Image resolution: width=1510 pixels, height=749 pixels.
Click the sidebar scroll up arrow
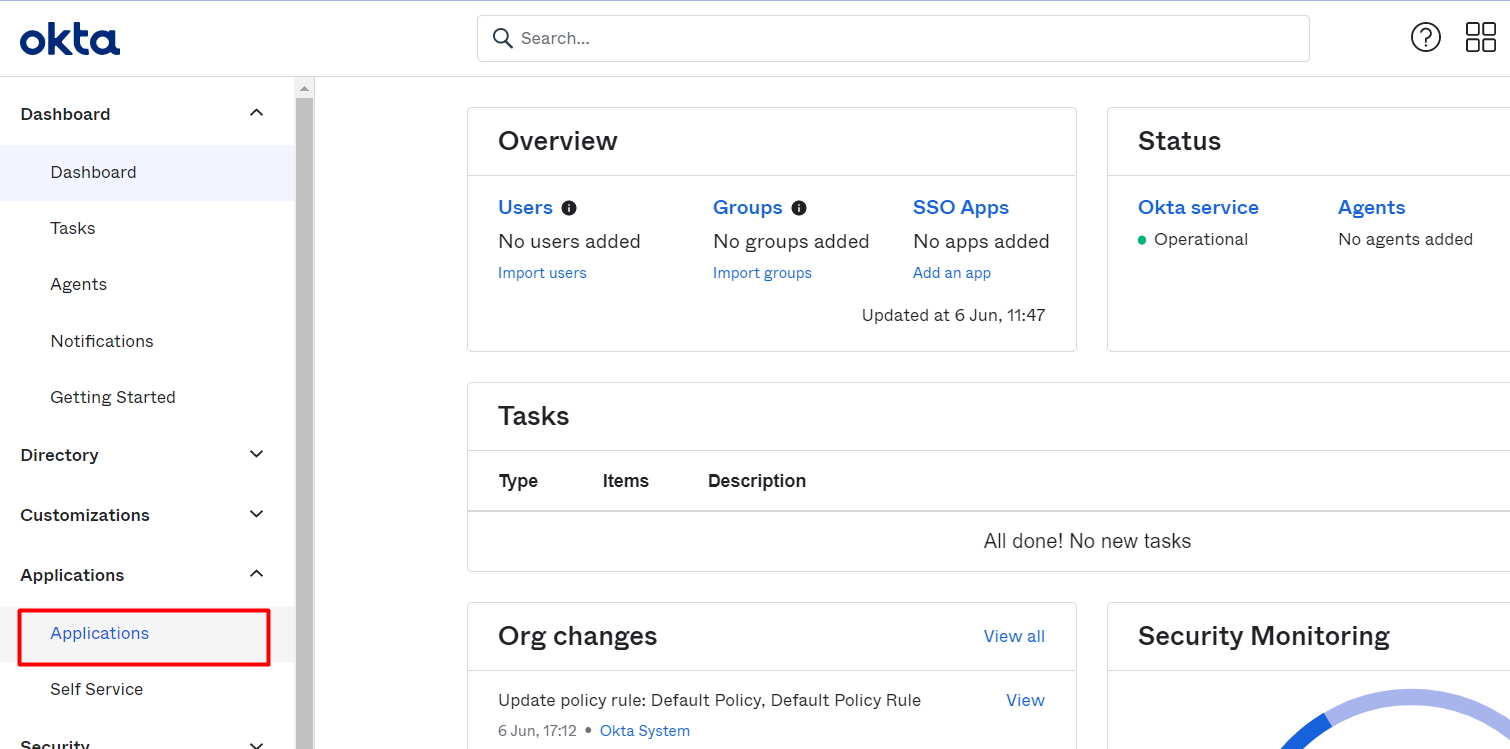(x=304, y=88)
